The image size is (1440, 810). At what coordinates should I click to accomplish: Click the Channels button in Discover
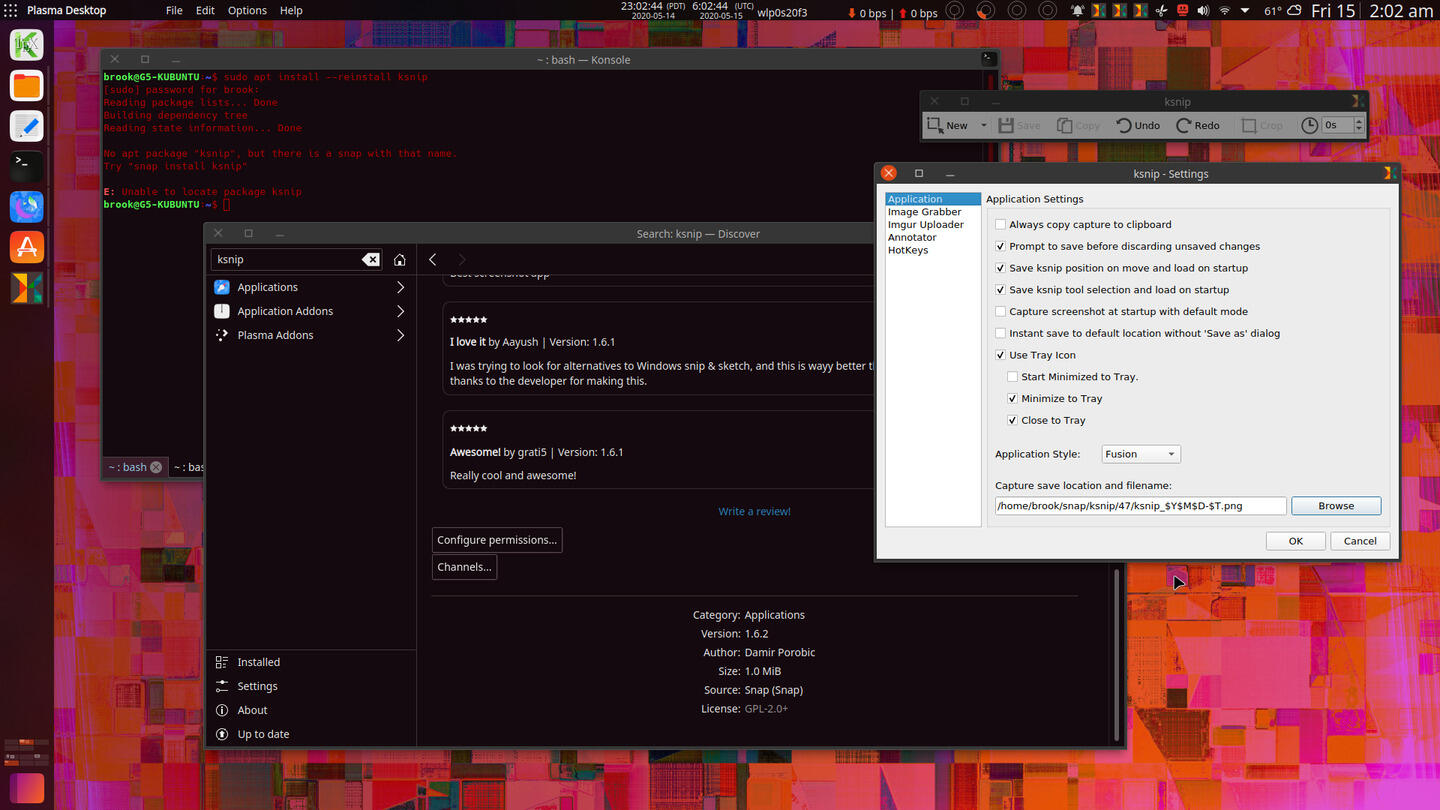464,567
